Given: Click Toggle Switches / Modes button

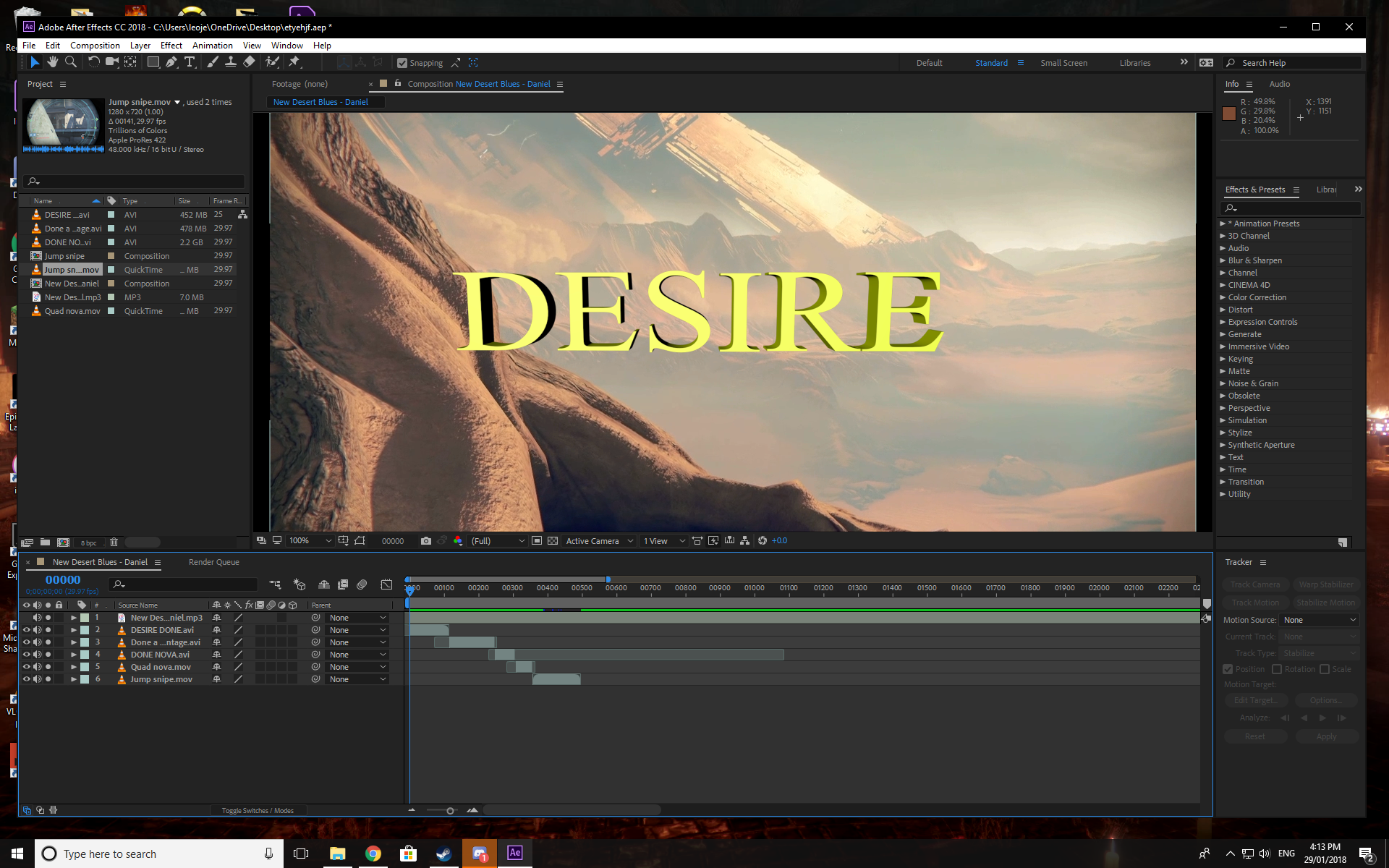Looking at the screenshot, I should [258, 810].
